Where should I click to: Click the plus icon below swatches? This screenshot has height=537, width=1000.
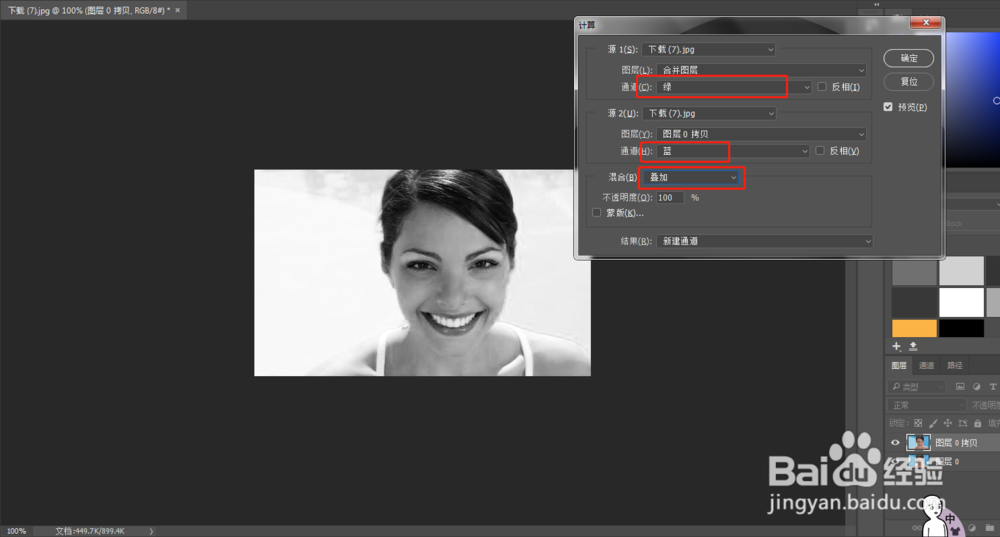(x=896, y=346)
